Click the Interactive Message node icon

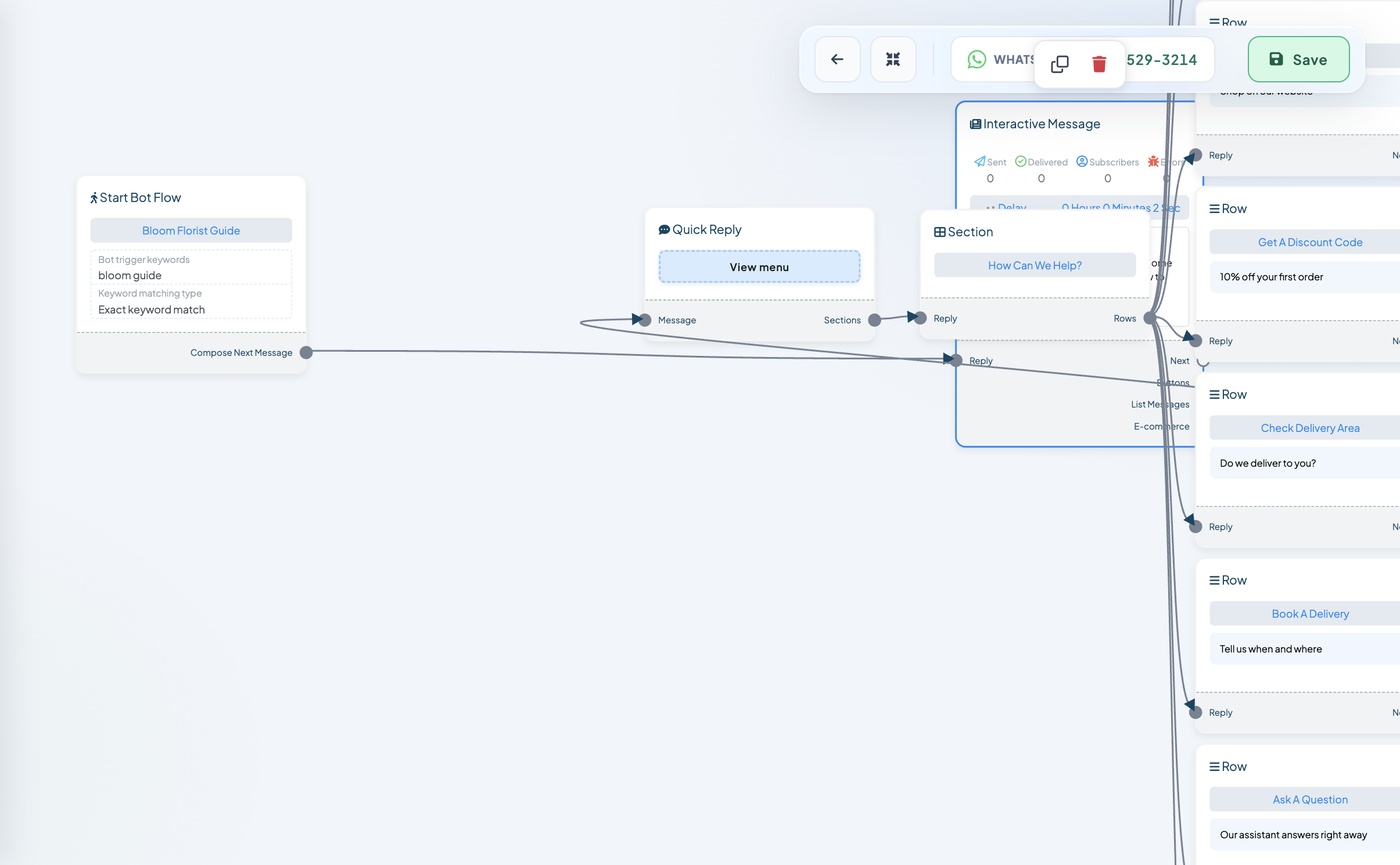[975, 124]
